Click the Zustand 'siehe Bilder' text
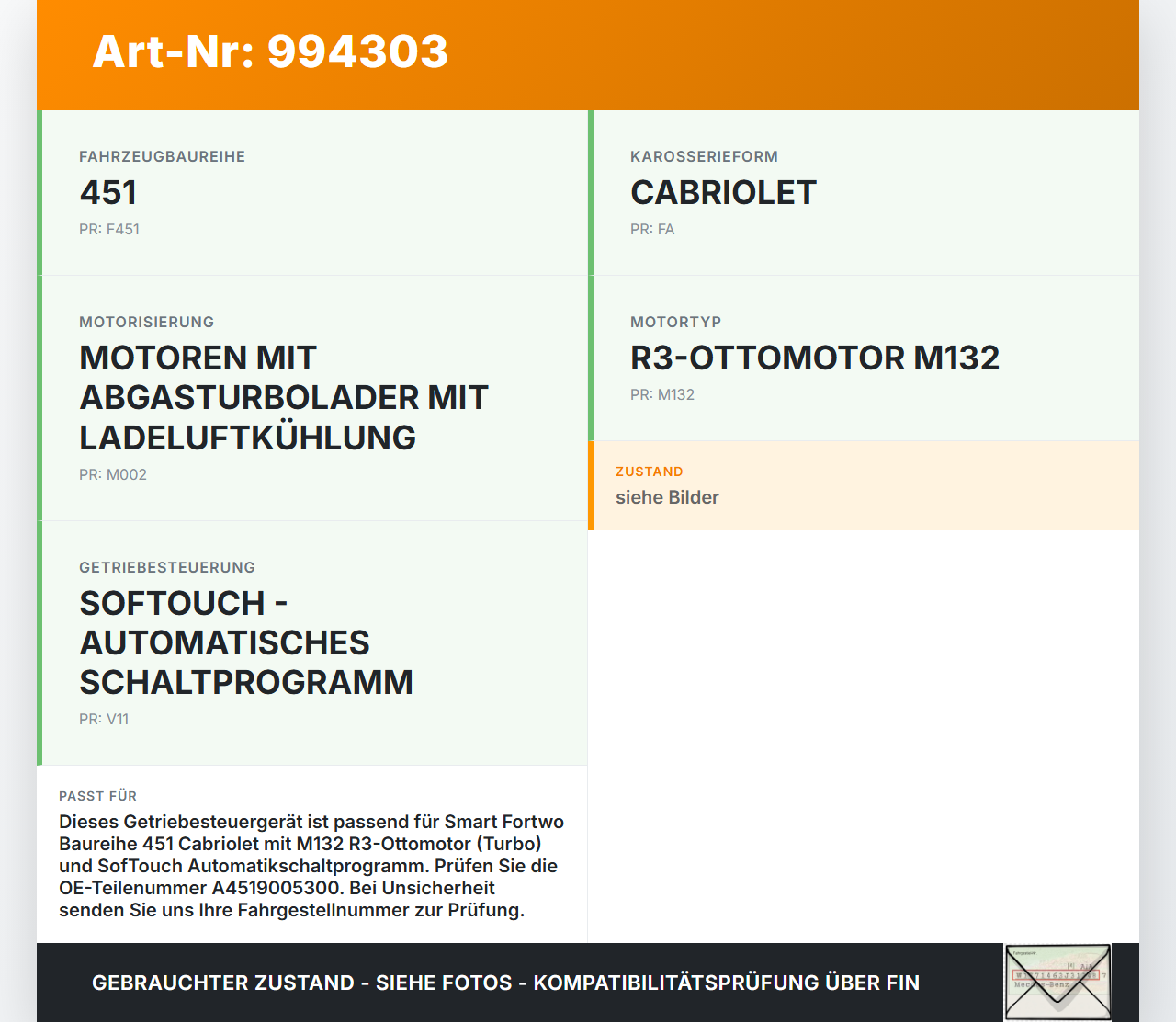This screenshot has height=1023, width=1176. 667,497
